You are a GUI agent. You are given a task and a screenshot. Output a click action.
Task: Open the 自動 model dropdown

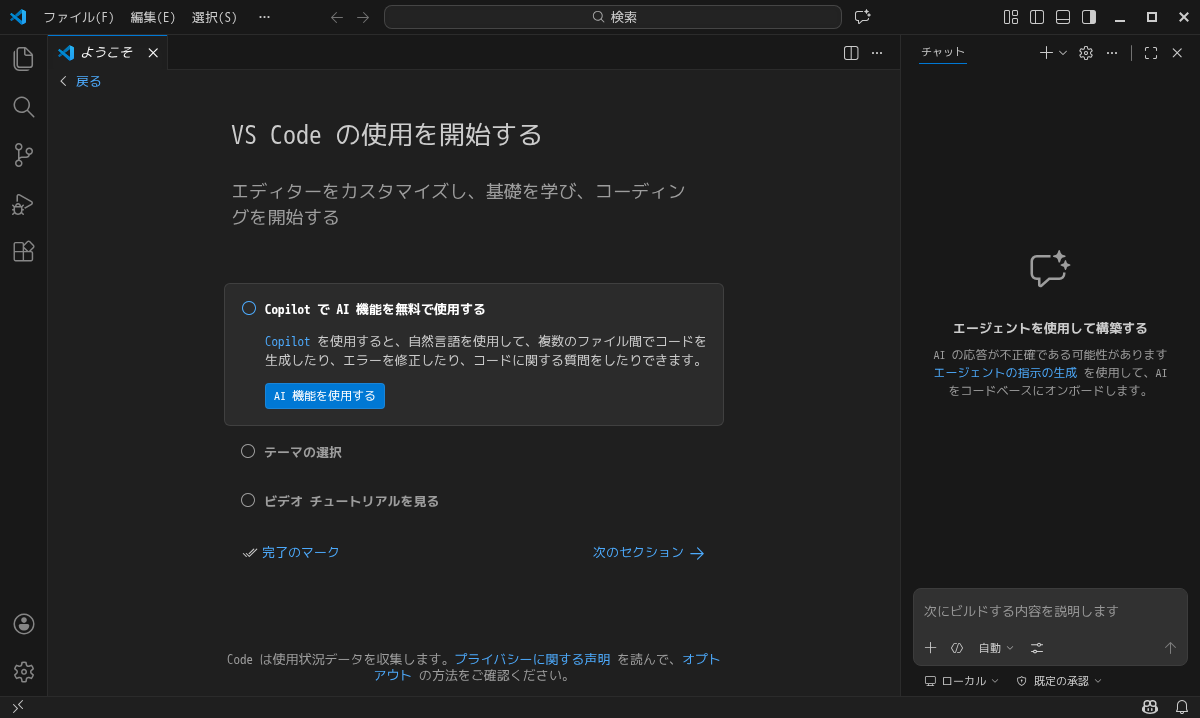click(x=996, y=648)
